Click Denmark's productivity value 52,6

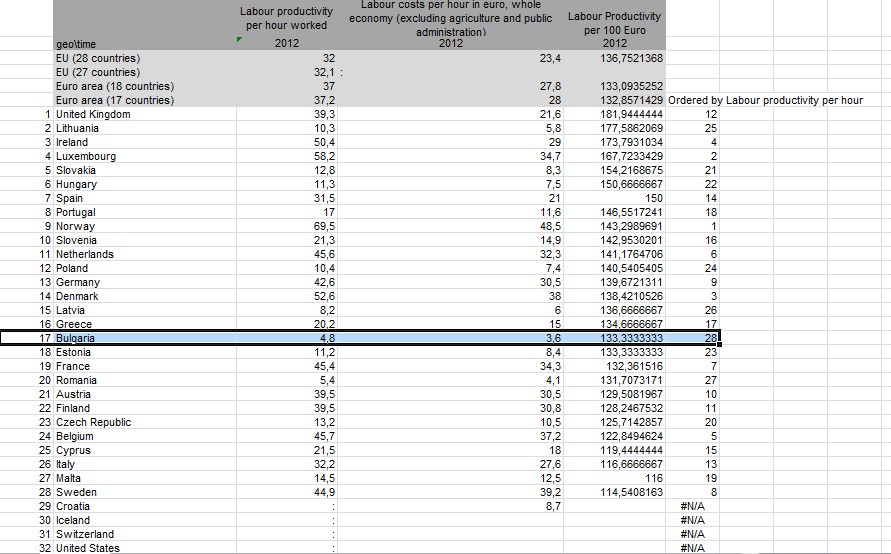click(324, 296)
